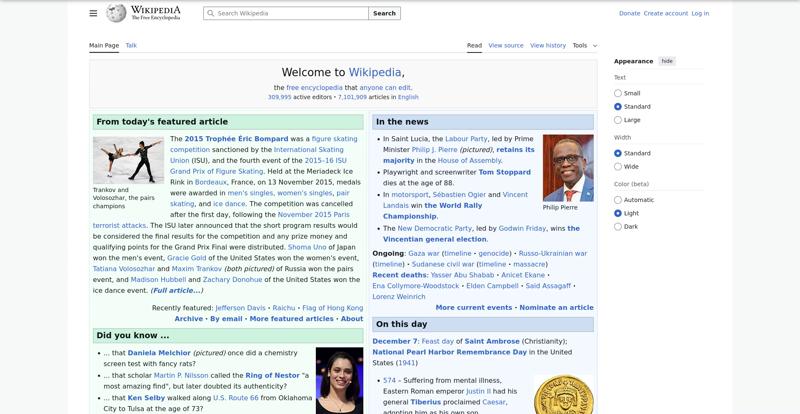Open the Daniela Melchior photo
This screenshot has height=414, width=800.
point(339,380)
